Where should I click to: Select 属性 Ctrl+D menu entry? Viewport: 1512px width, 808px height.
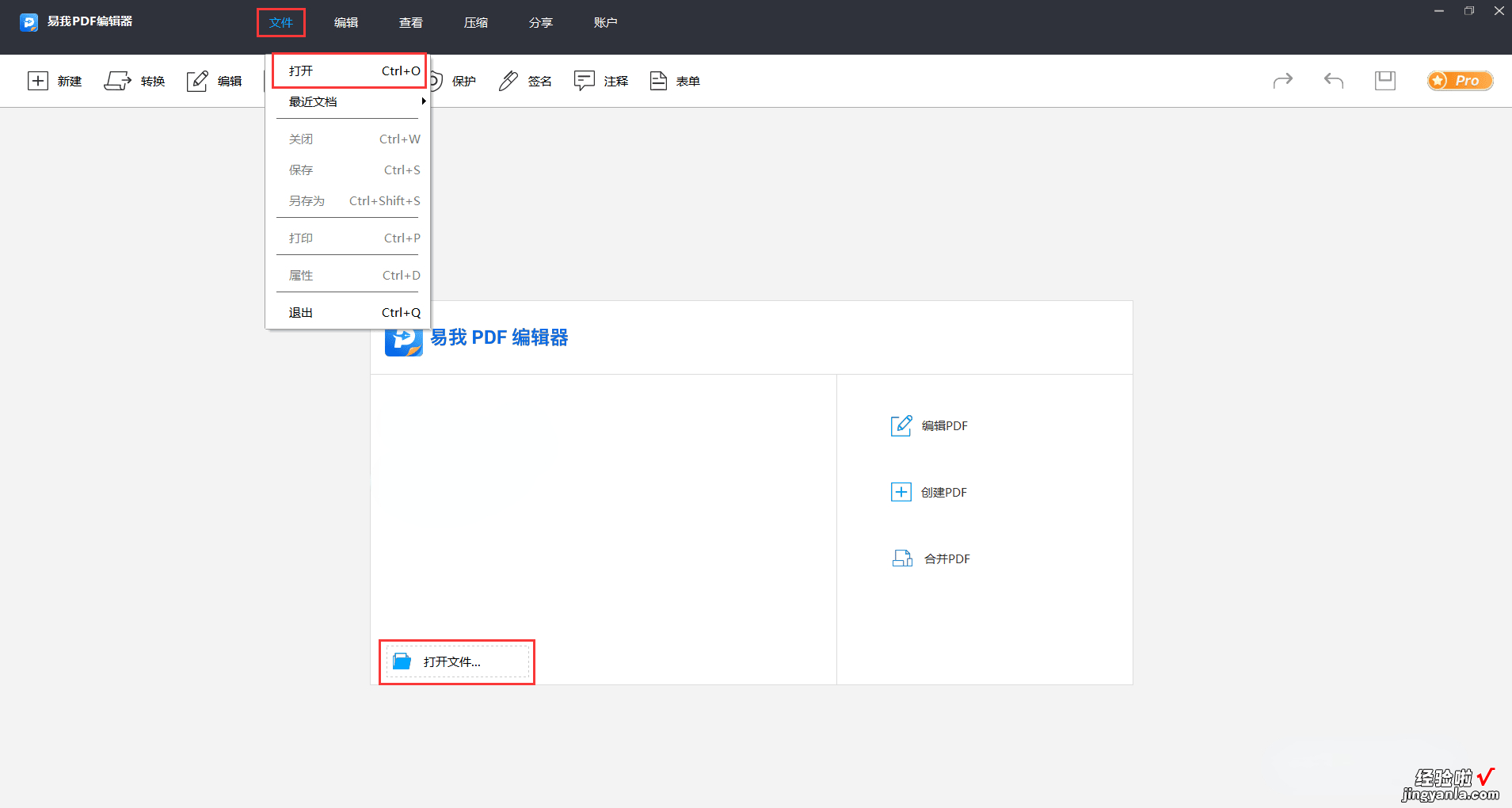point(349,276)
